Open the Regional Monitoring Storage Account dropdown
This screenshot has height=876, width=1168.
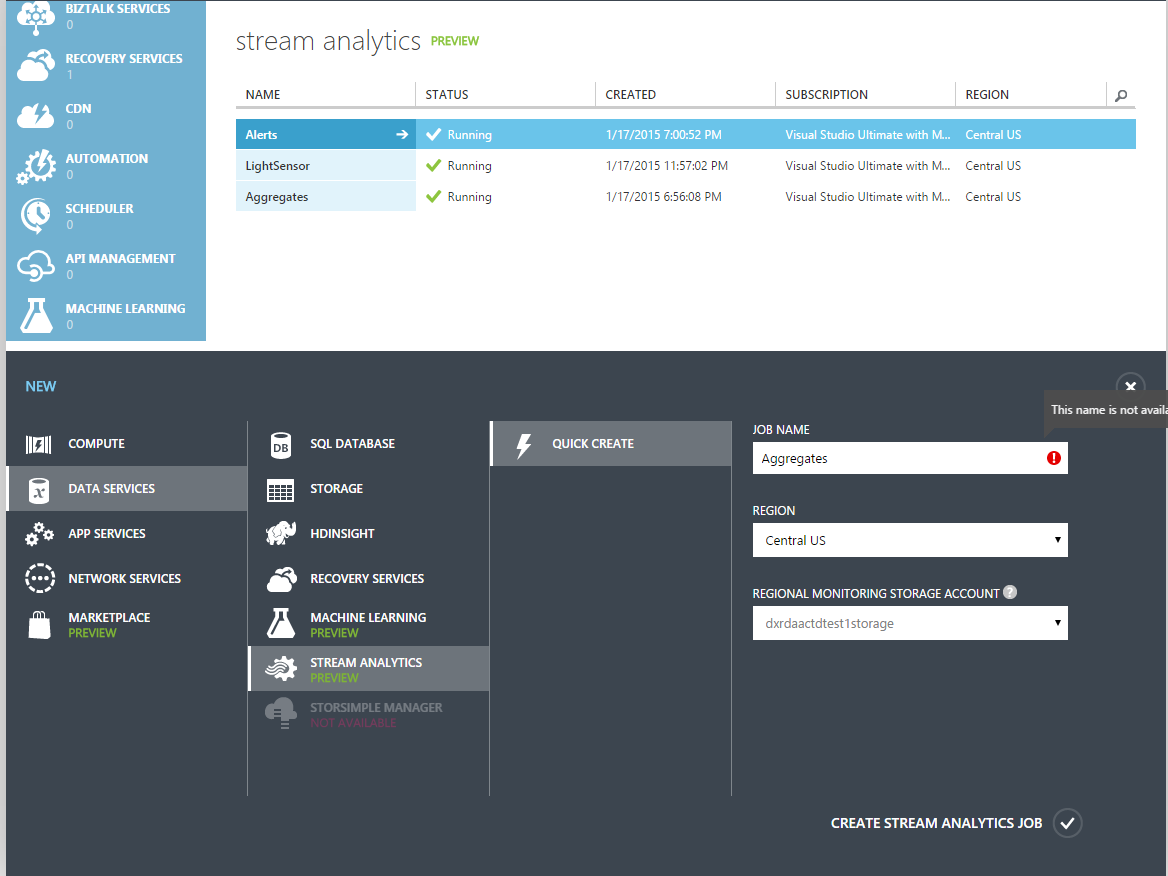point(910,623)
